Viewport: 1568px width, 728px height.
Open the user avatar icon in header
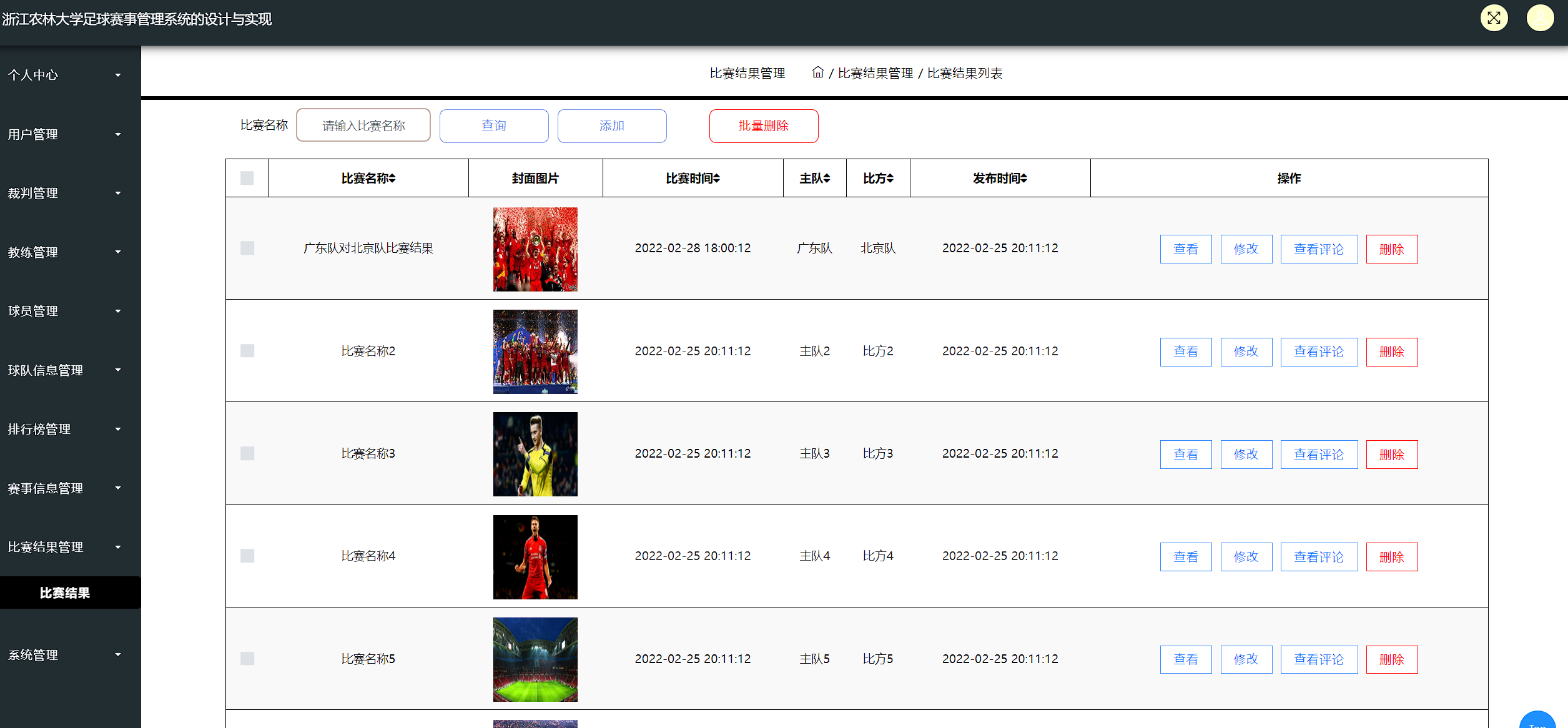coord(1540,17)
